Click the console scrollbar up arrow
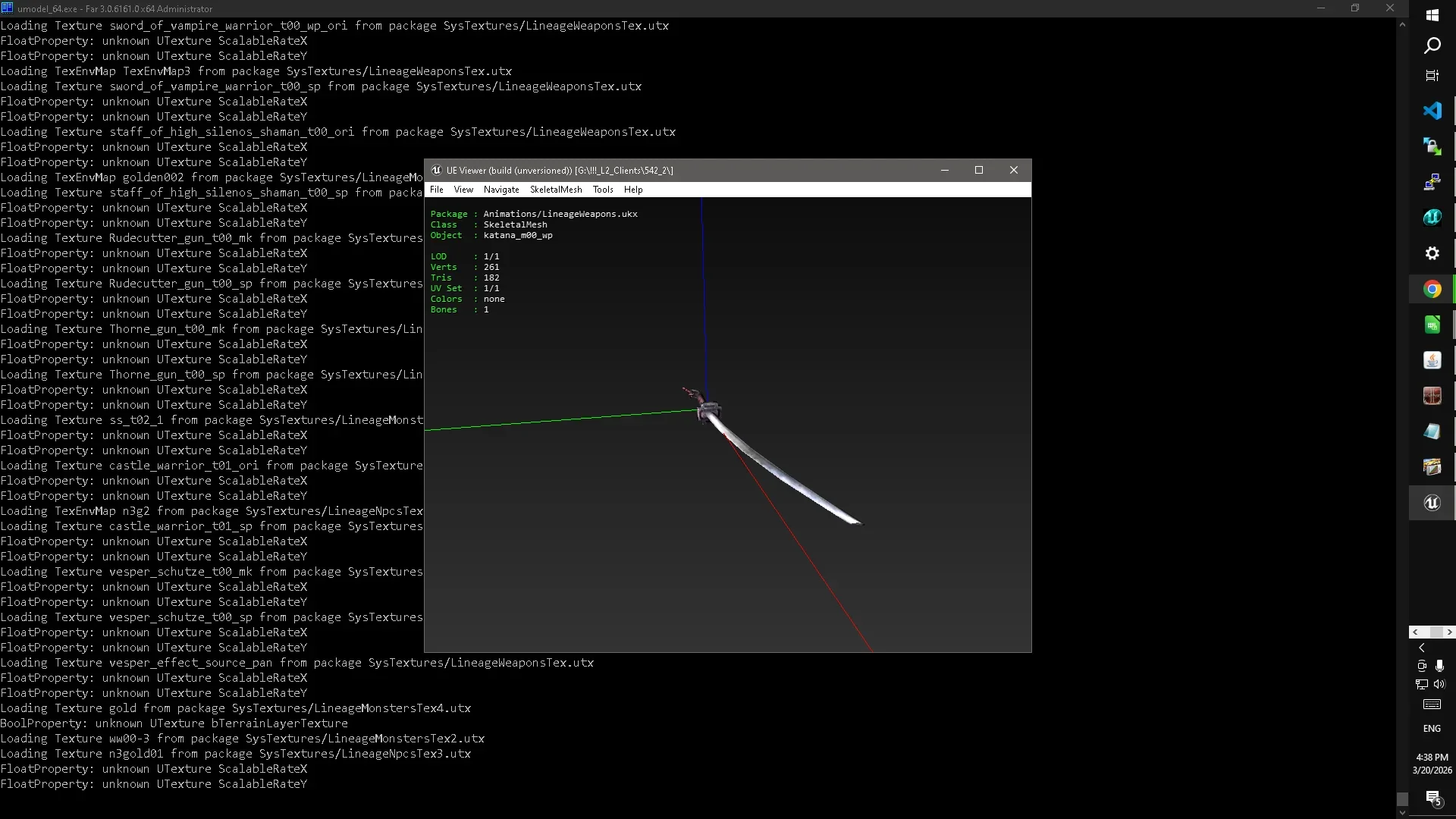Image resolution: width=1456 pixels, height=819 pixels. [x=1402, y=24]
